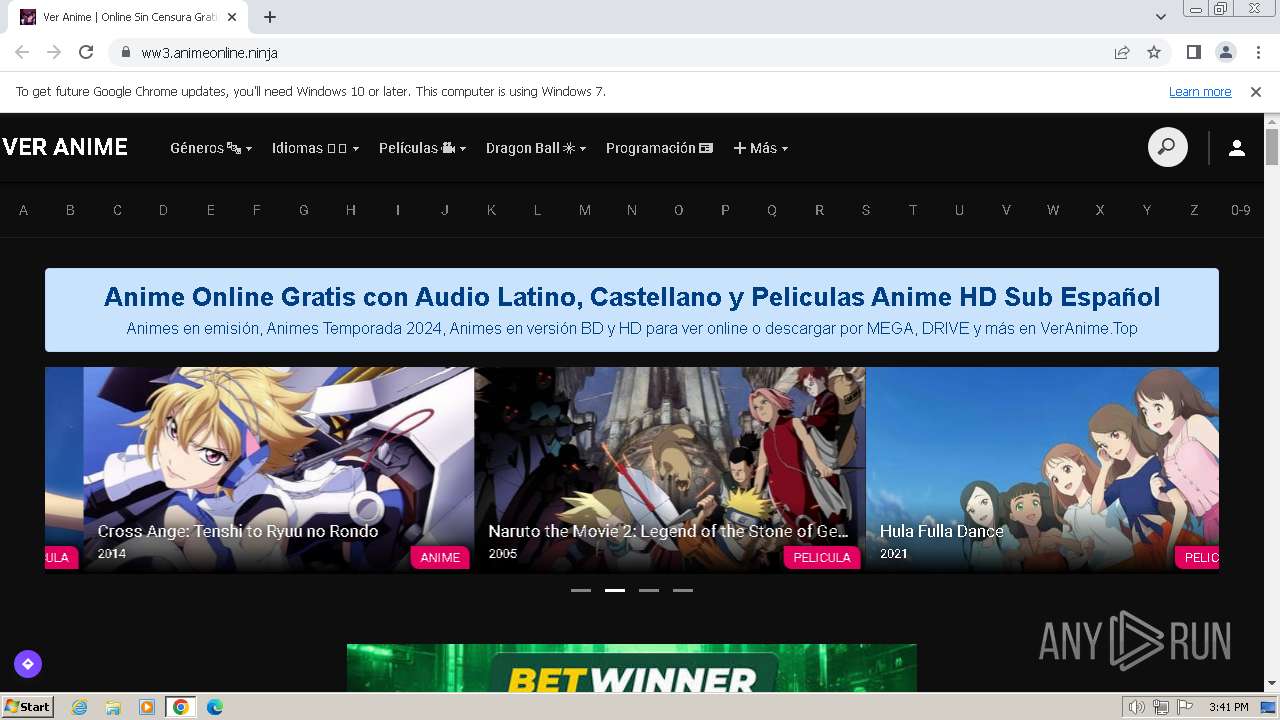1280x720 pixels.
Task: Open tab search chevron
Action: coord(1160,17)
